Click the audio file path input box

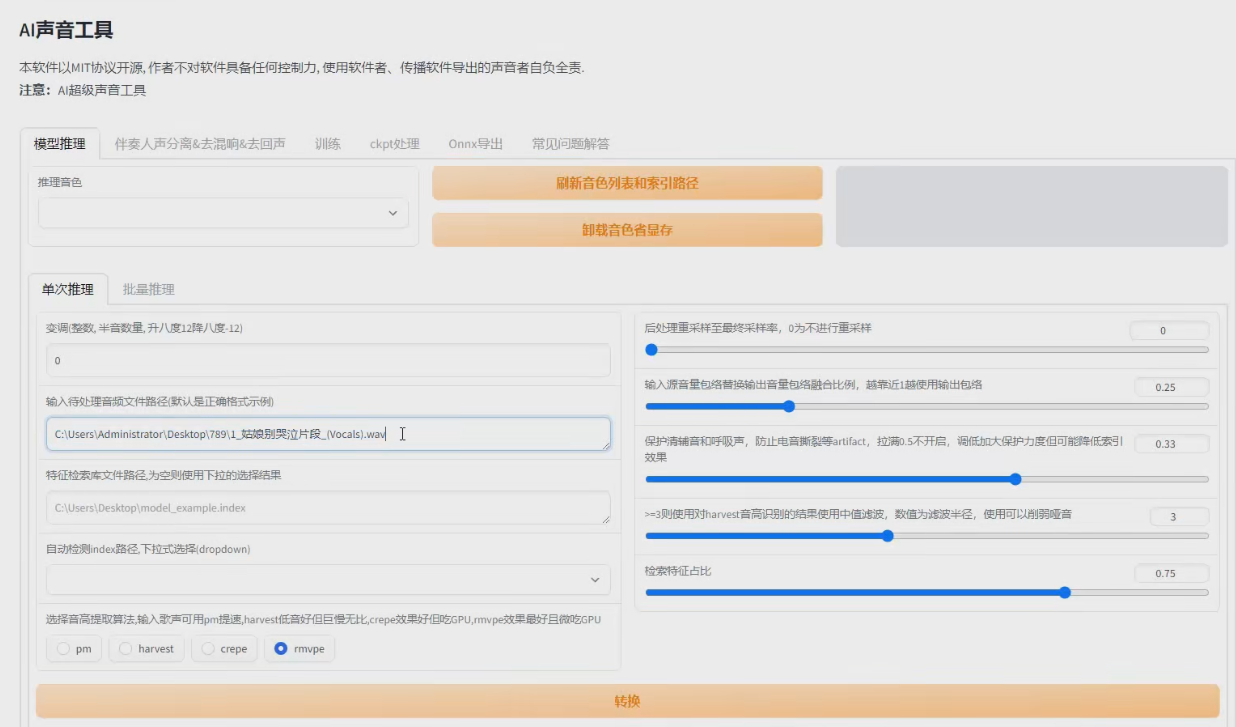[327, 434]
